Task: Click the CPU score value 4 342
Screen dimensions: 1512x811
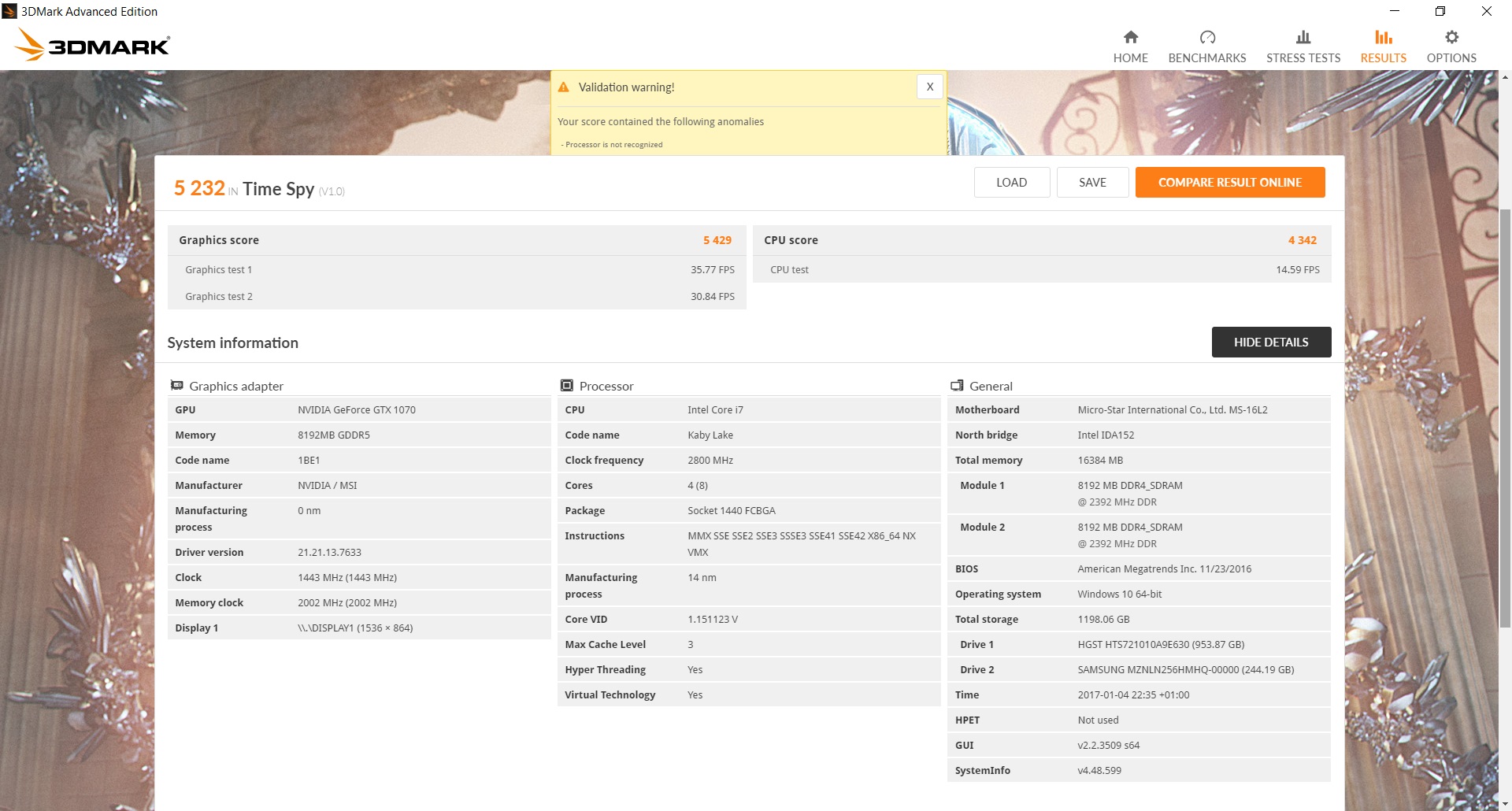Action: 1303,240
